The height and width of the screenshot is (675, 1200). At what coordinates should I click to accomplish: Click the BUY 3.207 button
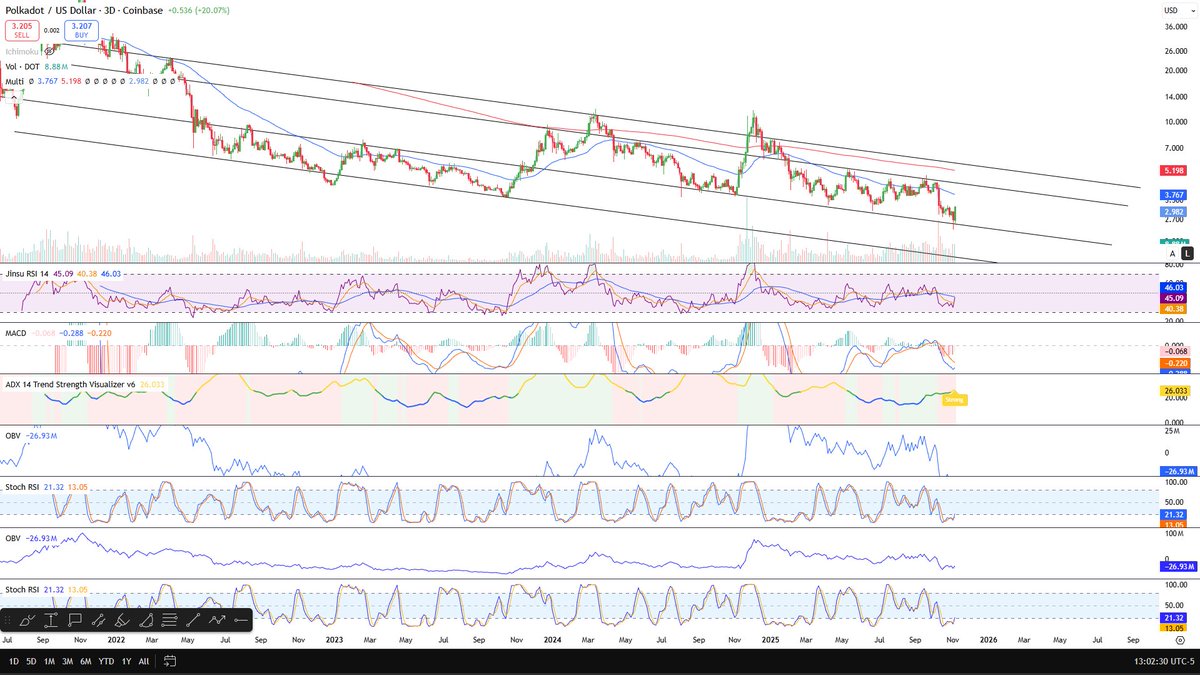coord(82,30)
